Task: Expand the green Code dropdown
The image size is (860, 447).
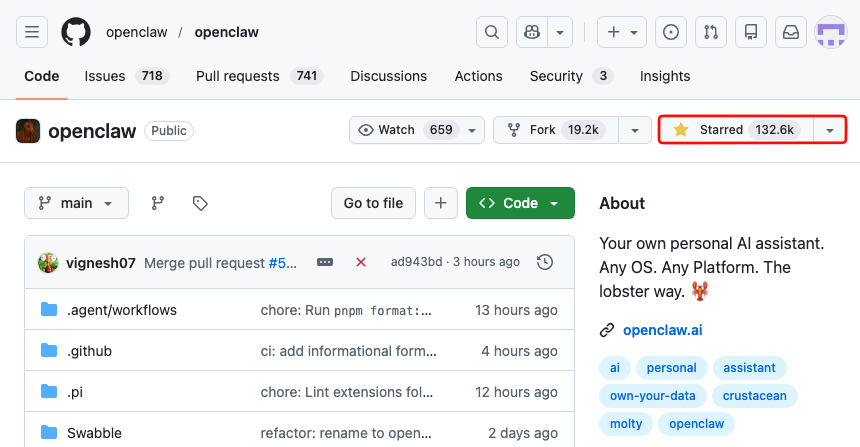Action: click(520, 203)
